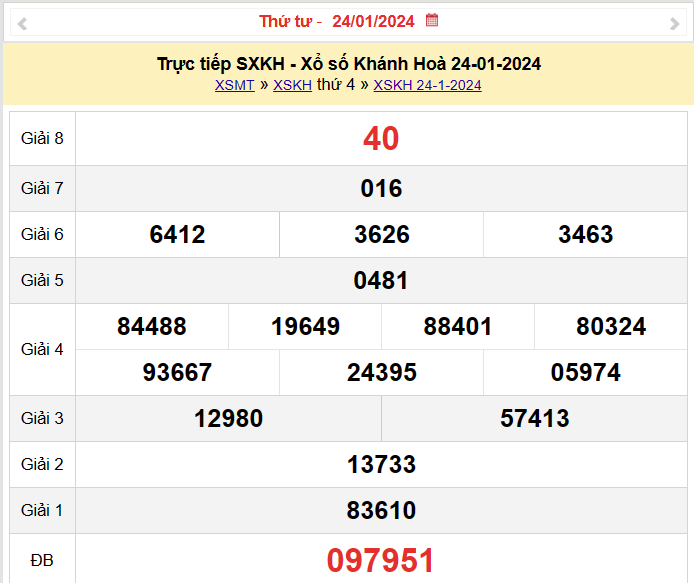Screen dimensions: 694x583
Task: Click the Giải 5 row label
Action: tap(42, 280)
